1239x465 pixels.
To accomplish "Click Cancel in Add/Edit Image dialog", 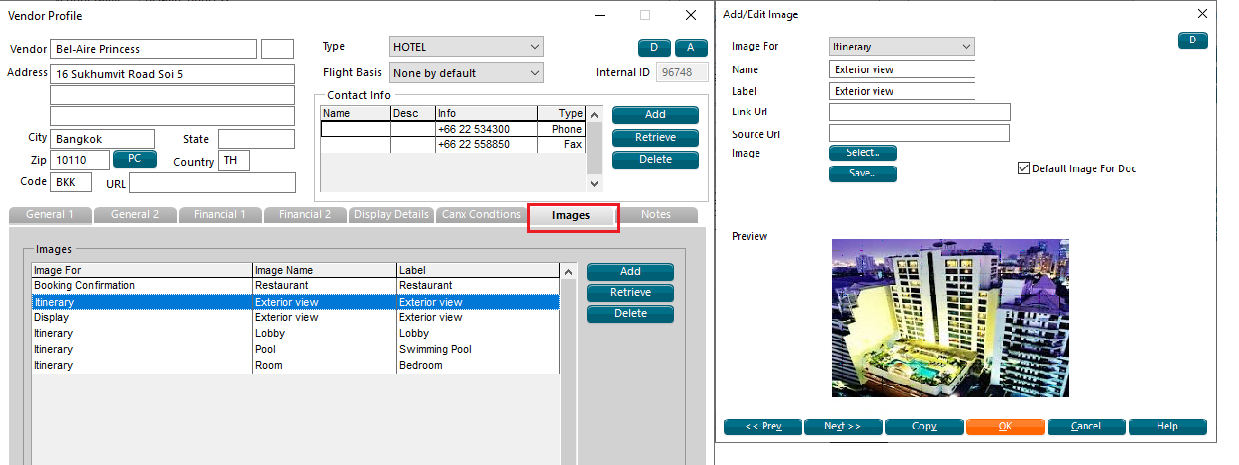I will (1086, 426).
